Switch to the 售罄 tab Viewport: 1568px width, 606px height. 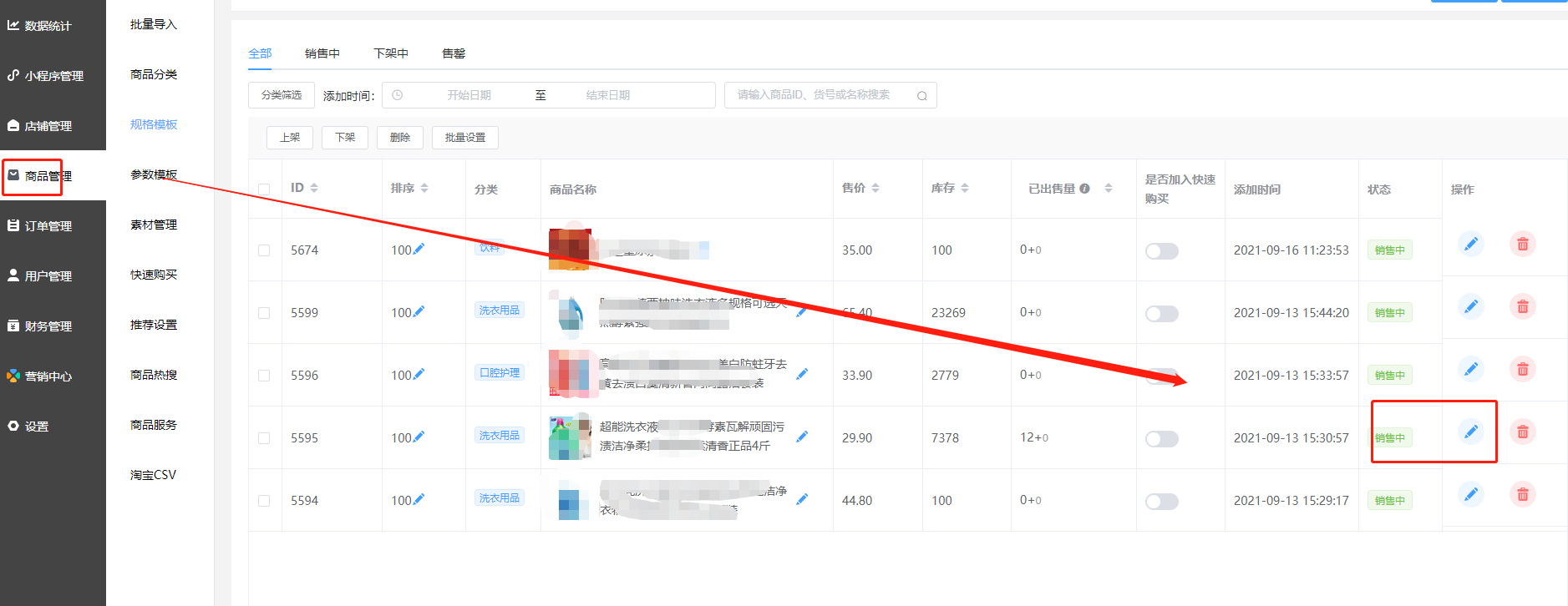pos(454,53)
